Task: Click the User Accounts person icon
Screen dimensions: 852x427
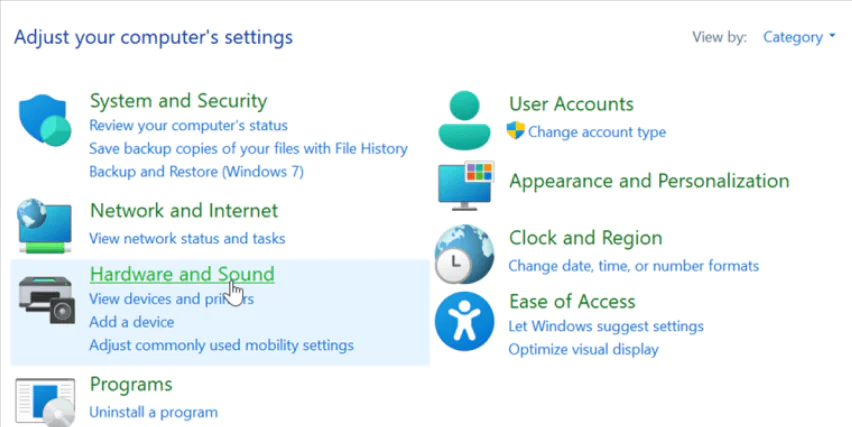Action: (465, 119)
